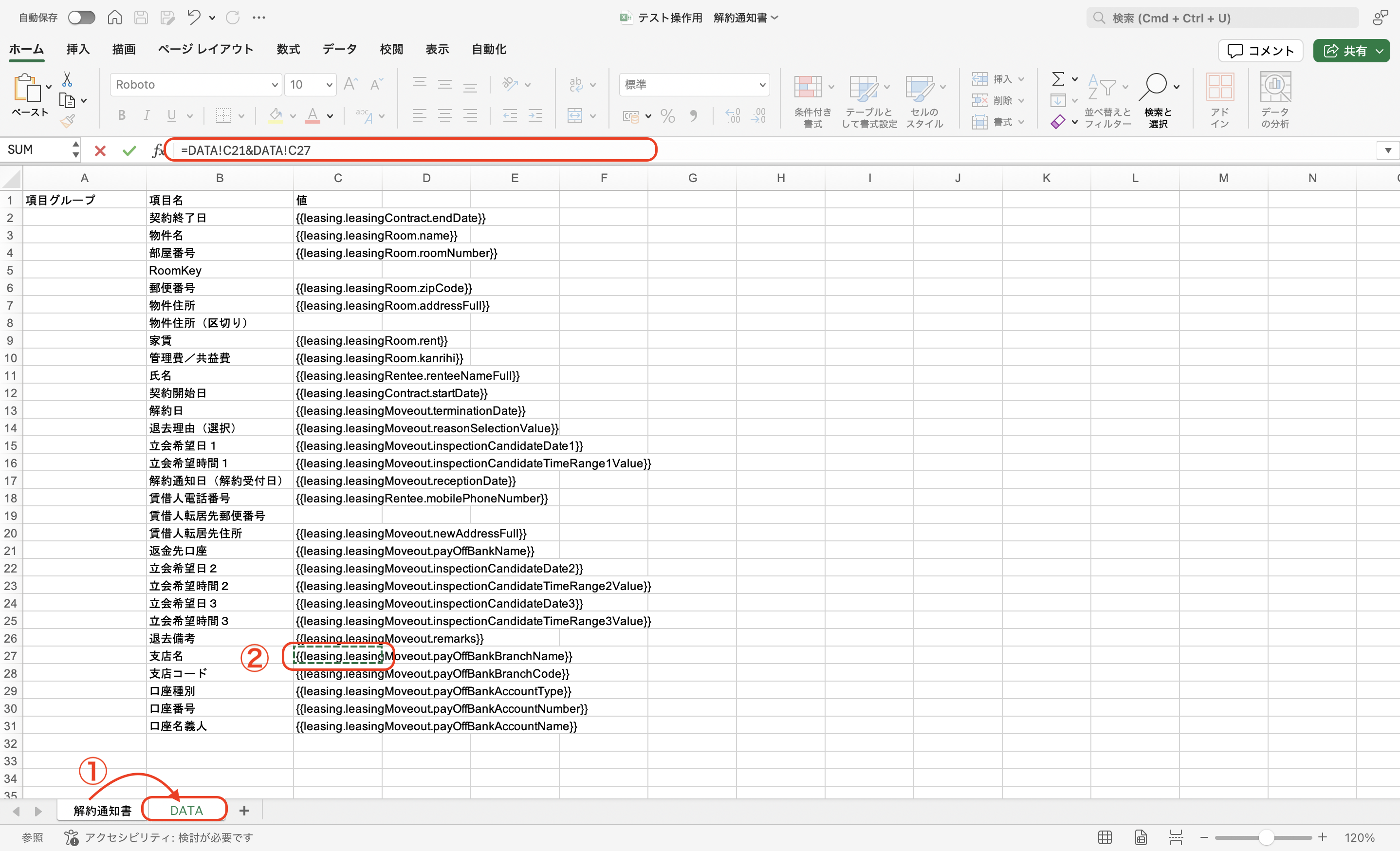Click the search field in title bar
Image resolution: width=1400 pixels, height=851 pixels.
point(1222,18)
